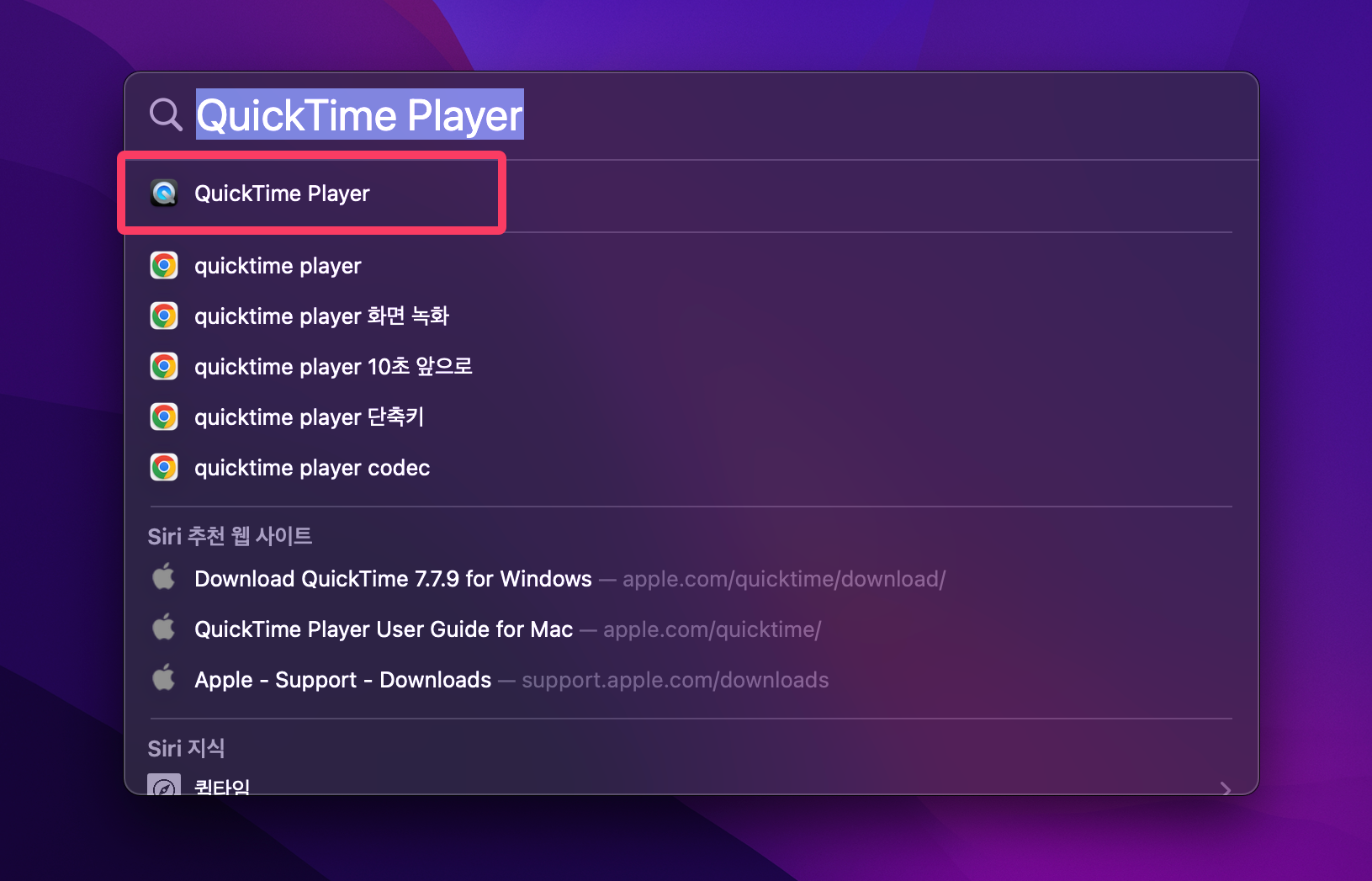Select the QuickTime Player application result text
Image resolution: width=1372 pixels, height=881 pixels.
pos(282,194)
